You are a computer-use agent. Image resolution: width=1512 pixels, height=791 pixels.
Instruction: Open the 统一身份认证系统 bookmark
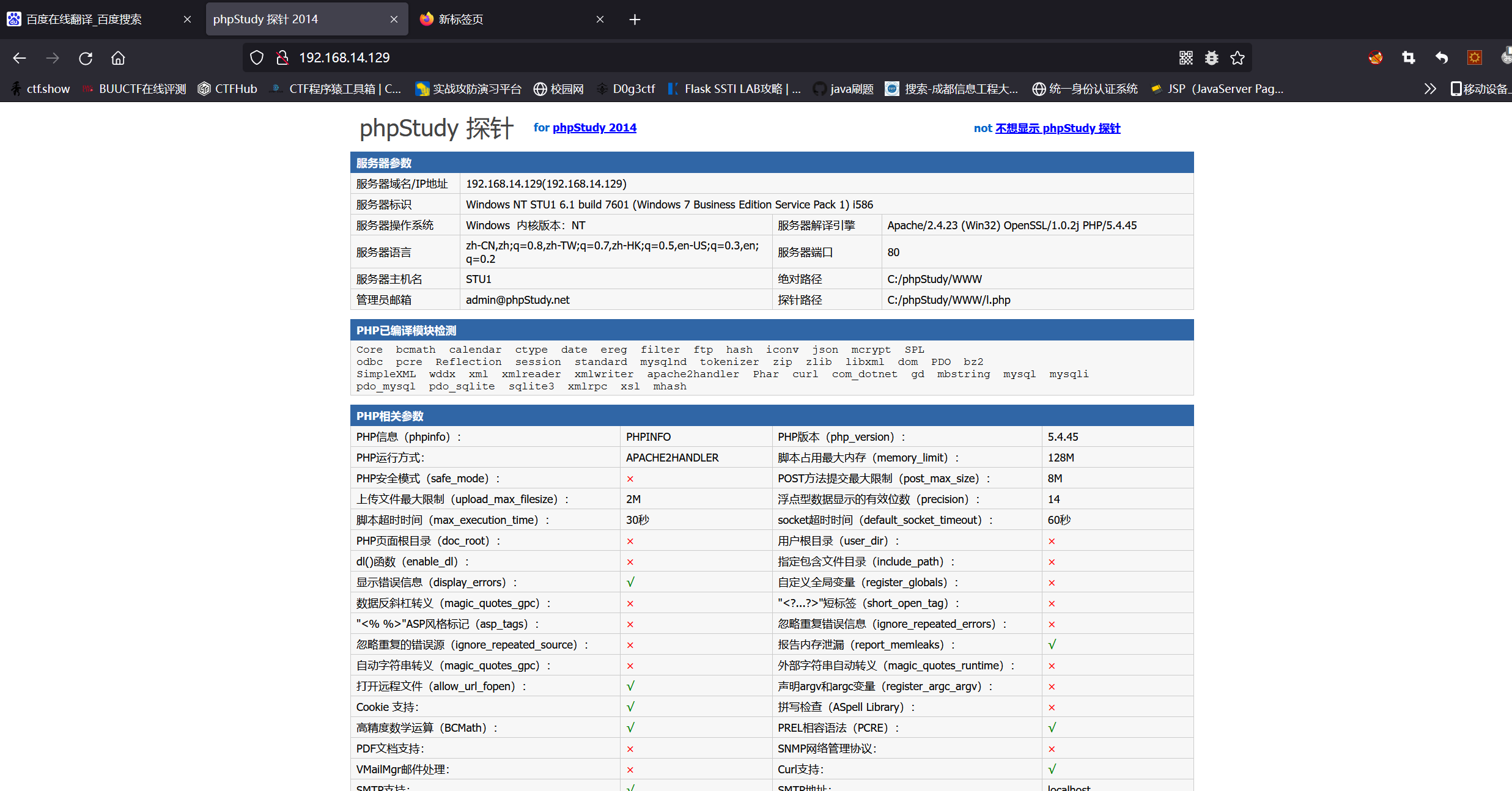1085,89
